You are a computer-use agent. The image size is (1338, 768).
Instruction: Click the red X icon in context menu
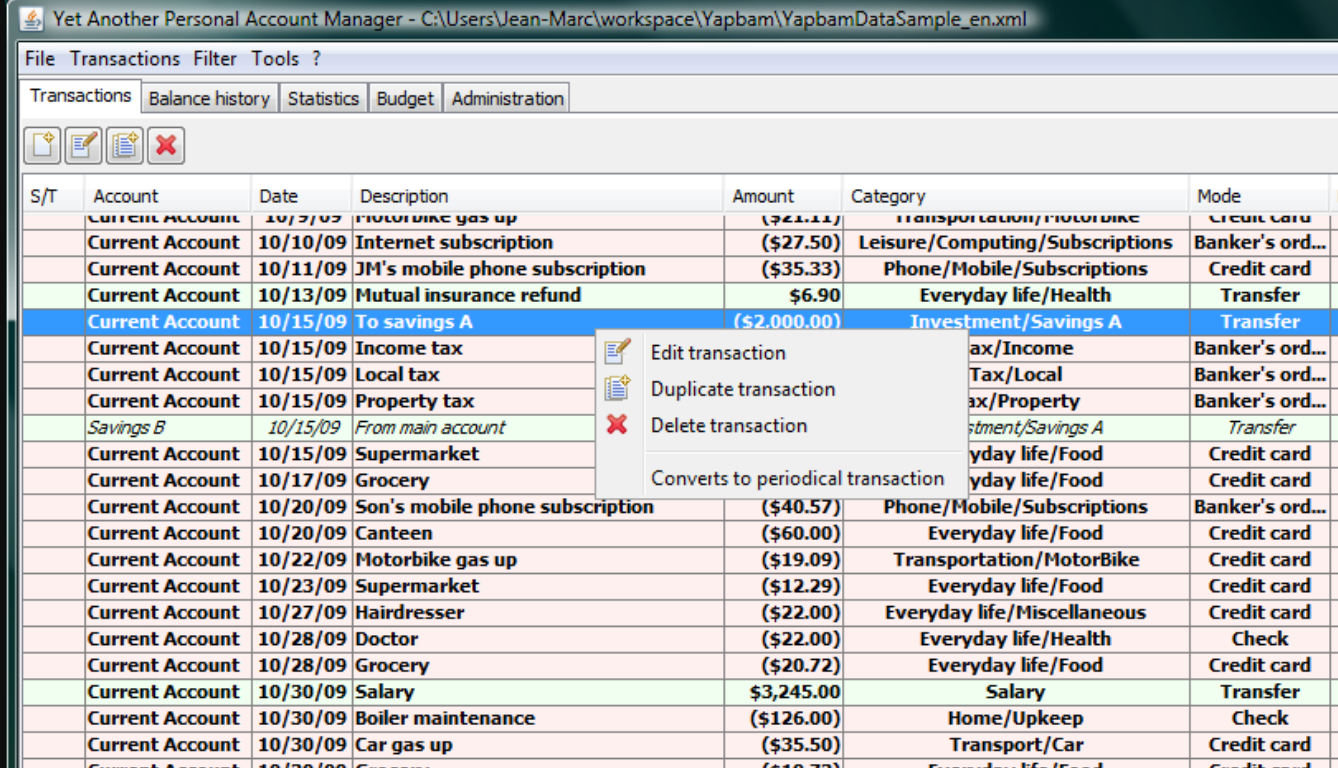point(618,425)
